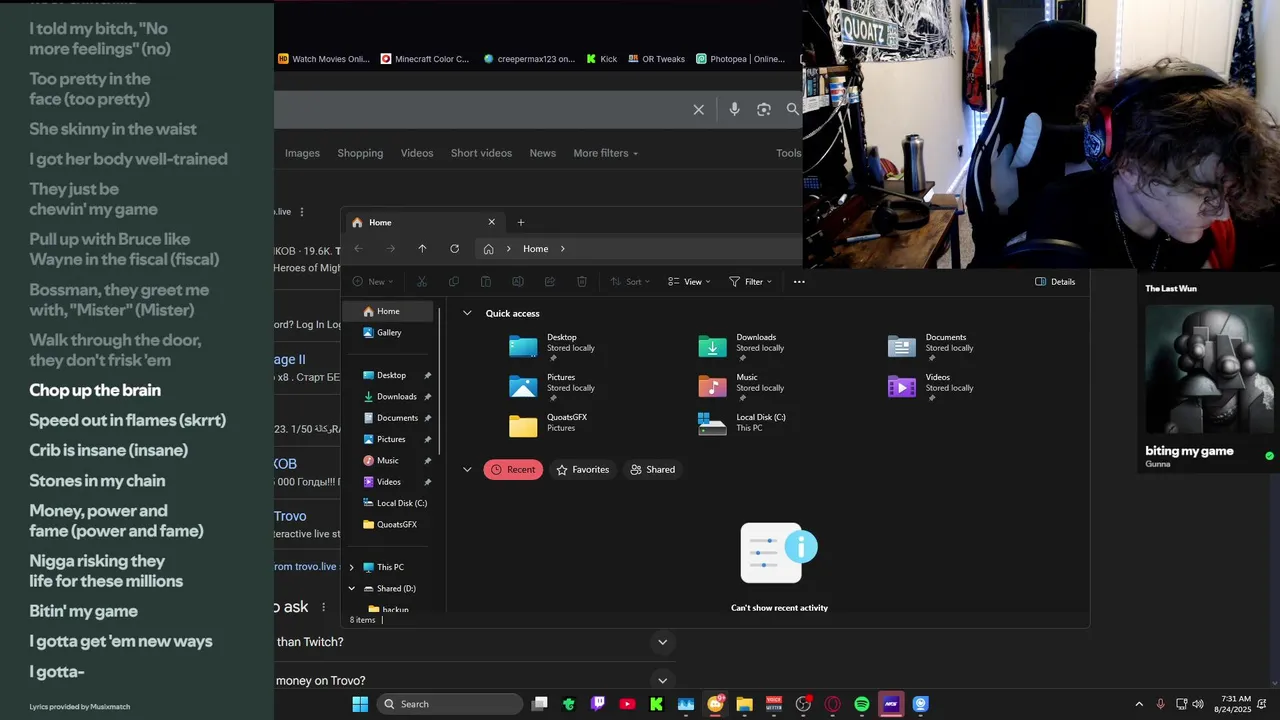The image size is (1280, 720).
Task: Open File Explorer from the taskbar
Action: (744, 704)
